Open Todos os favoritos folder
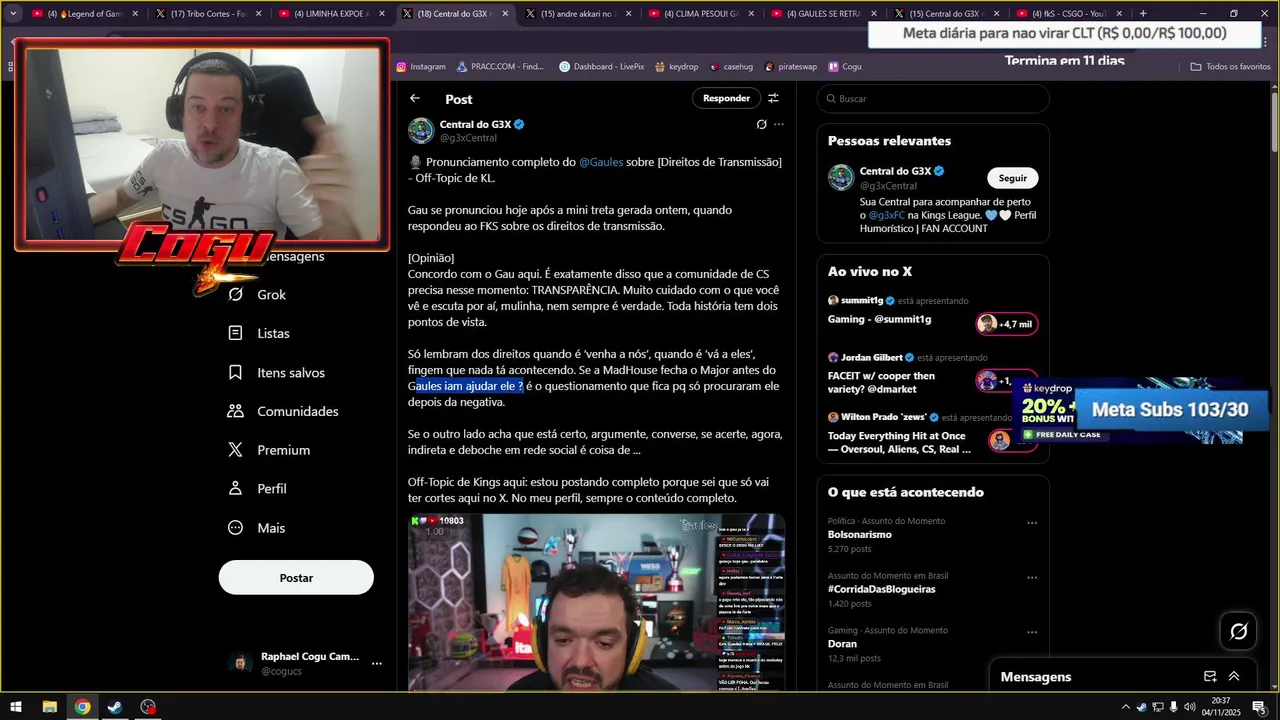The width and height of the screenshot is (1280, 720). click(x=1230, y=66)
